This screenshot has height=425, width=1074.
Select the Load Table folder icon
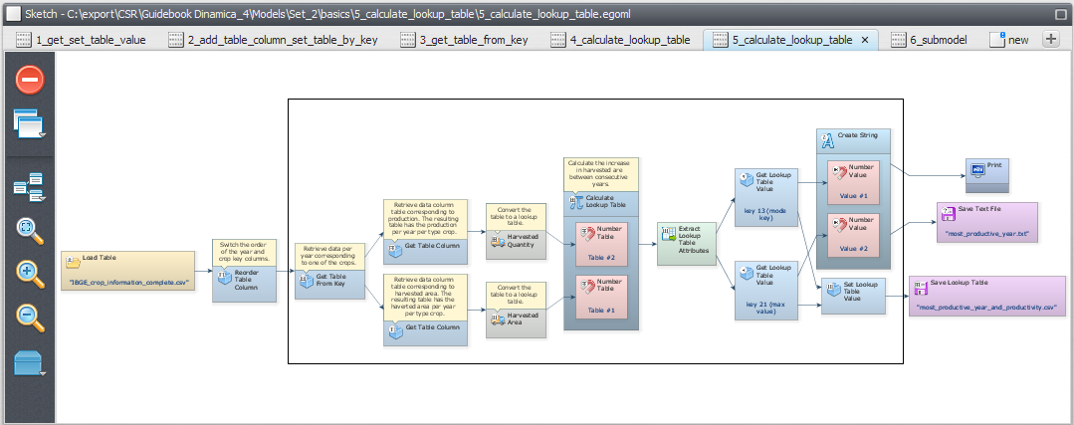73,262
